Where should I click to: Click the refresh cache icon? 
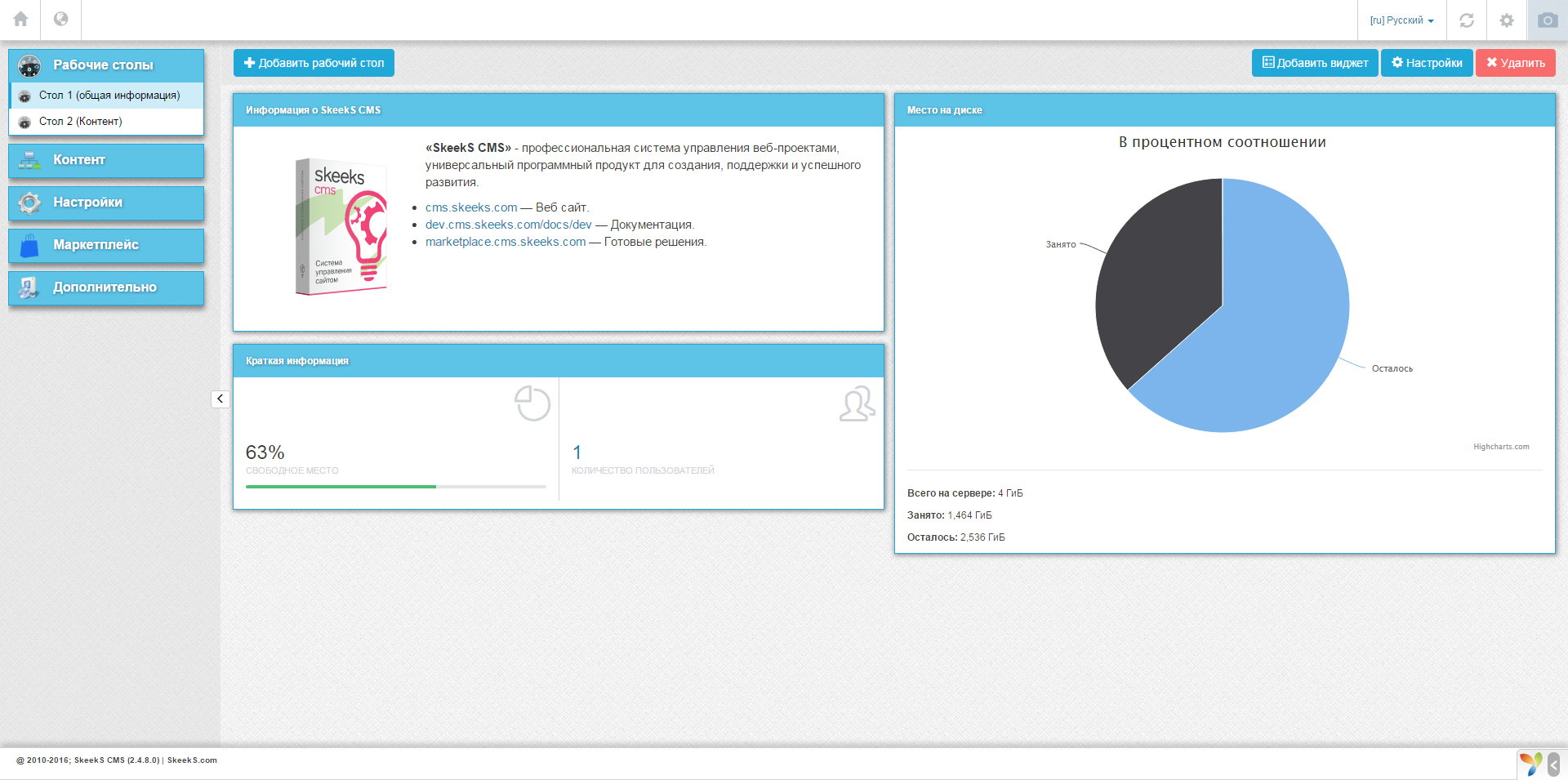click(x=1467, y=20)
